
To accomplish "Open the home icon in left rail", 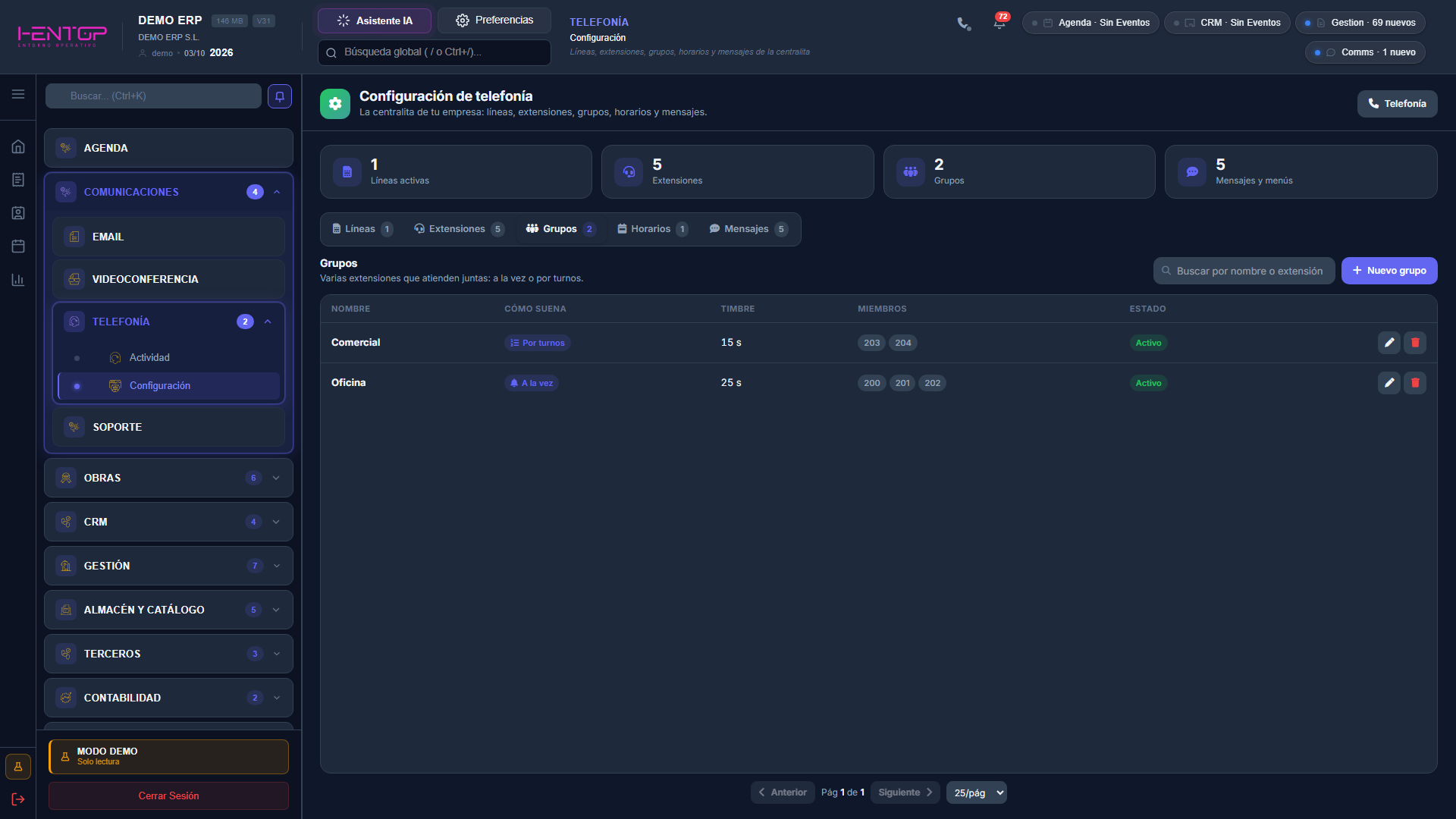I will point(18,146).
